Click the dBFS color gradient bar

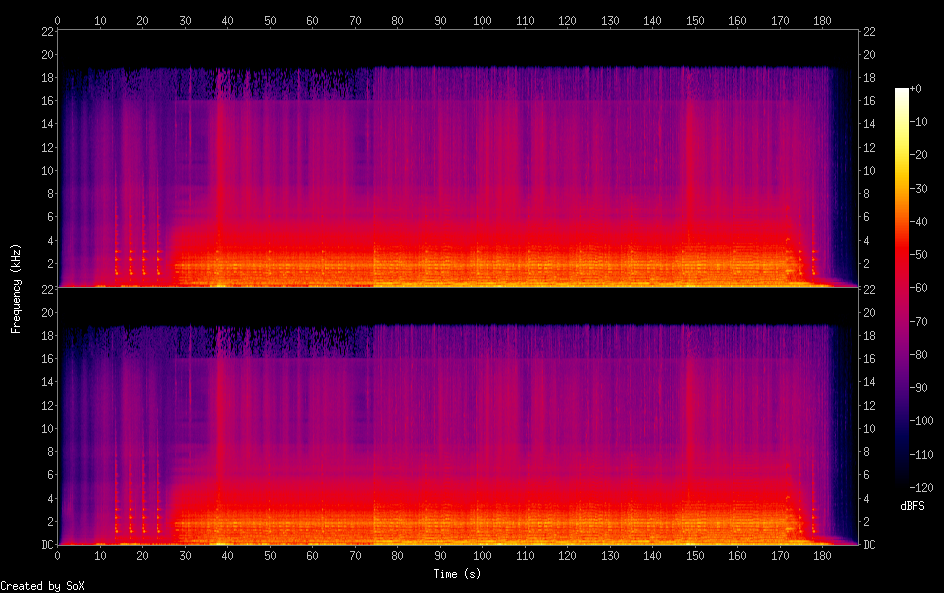click(x=901, y=288)
